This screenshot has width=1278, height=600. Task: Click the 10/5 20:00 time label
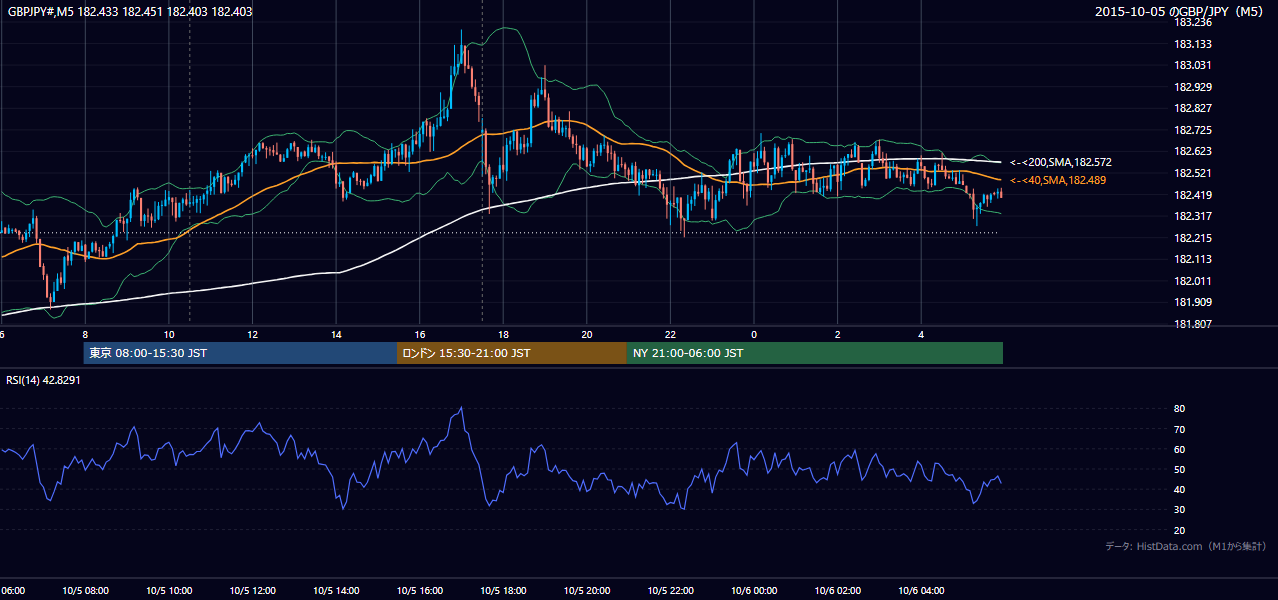[x=587, y=591]
